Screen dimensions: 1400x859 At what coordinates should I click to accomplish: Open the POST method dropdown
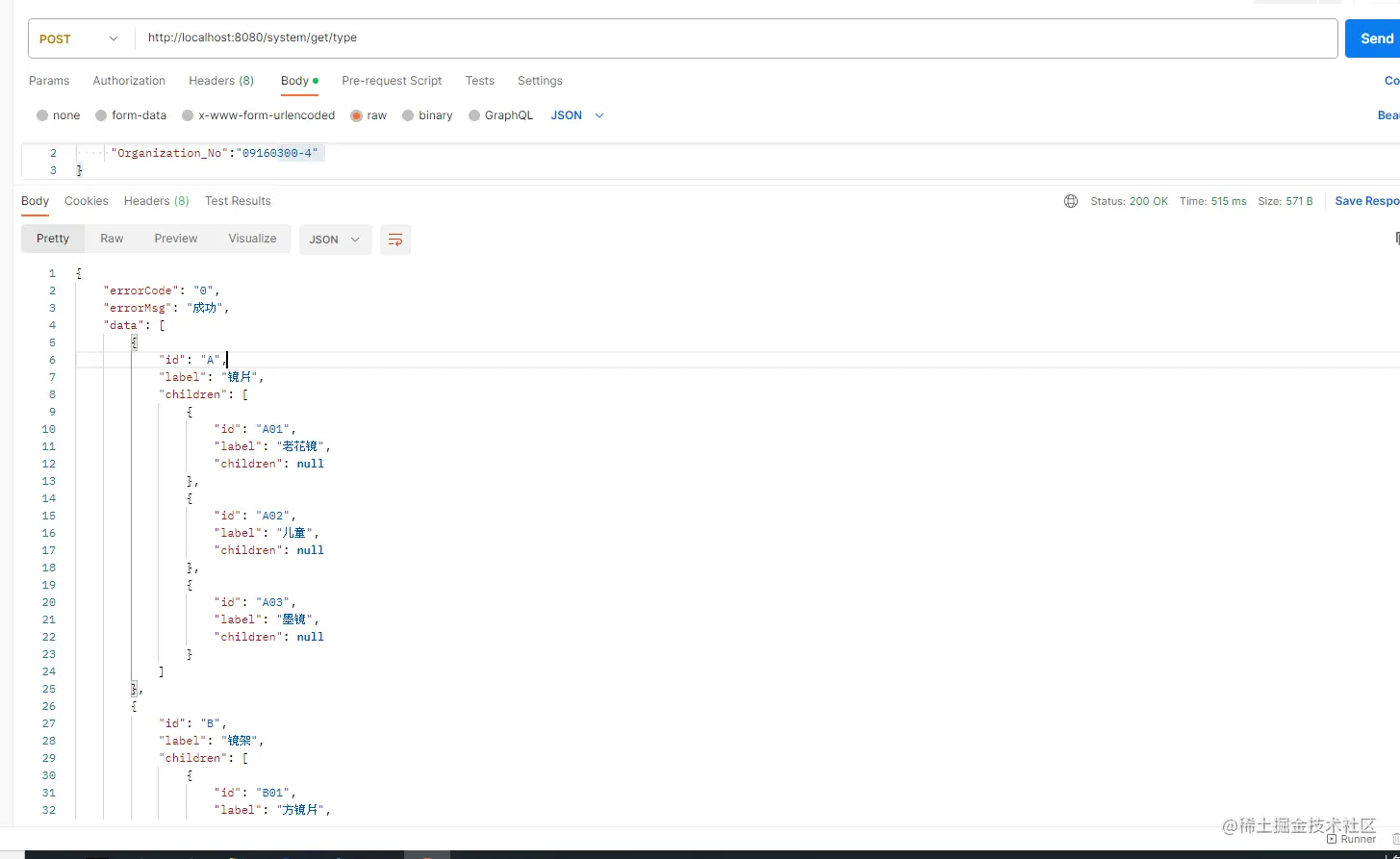click(78, 38)
